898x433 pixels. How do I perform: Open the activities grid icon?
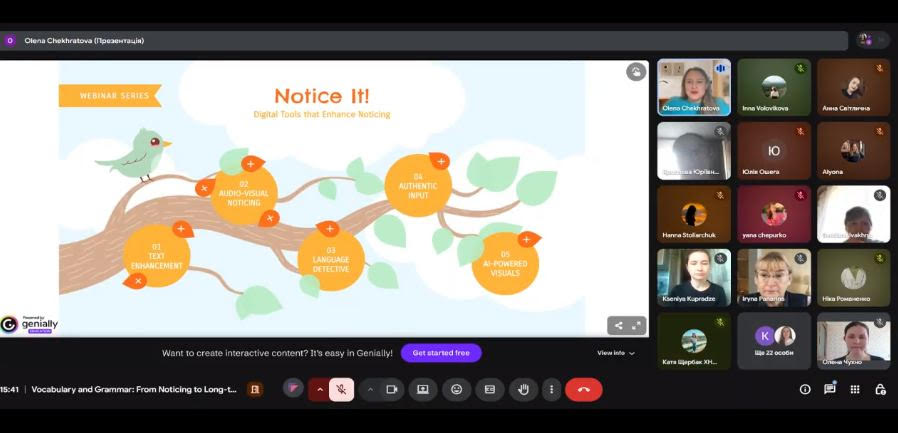(855, 389)
